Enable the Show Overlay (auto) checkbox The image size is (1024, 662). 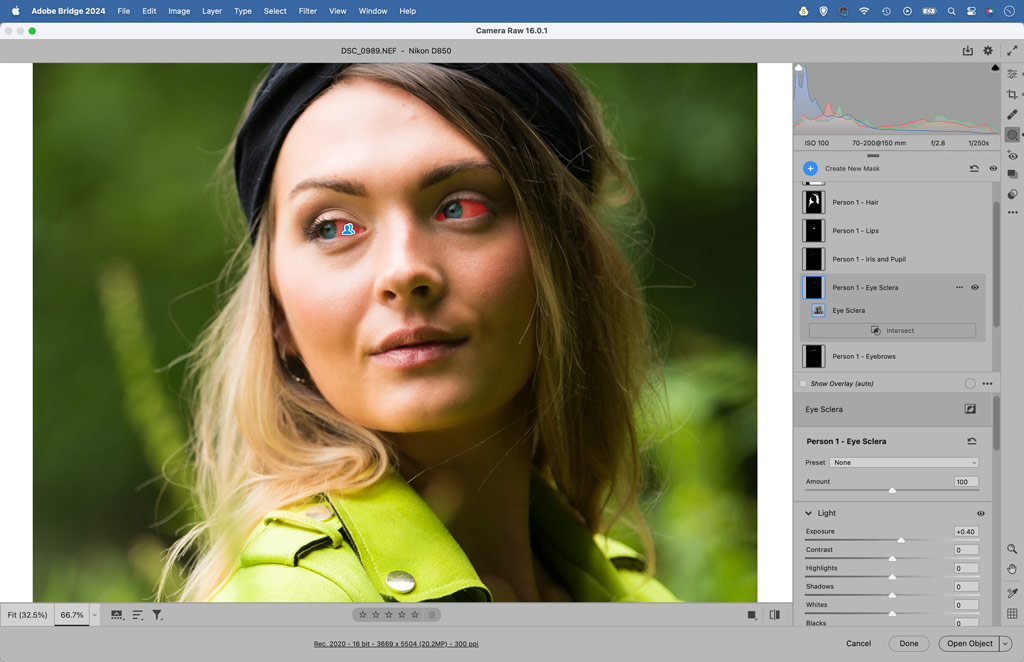[802, 383]
